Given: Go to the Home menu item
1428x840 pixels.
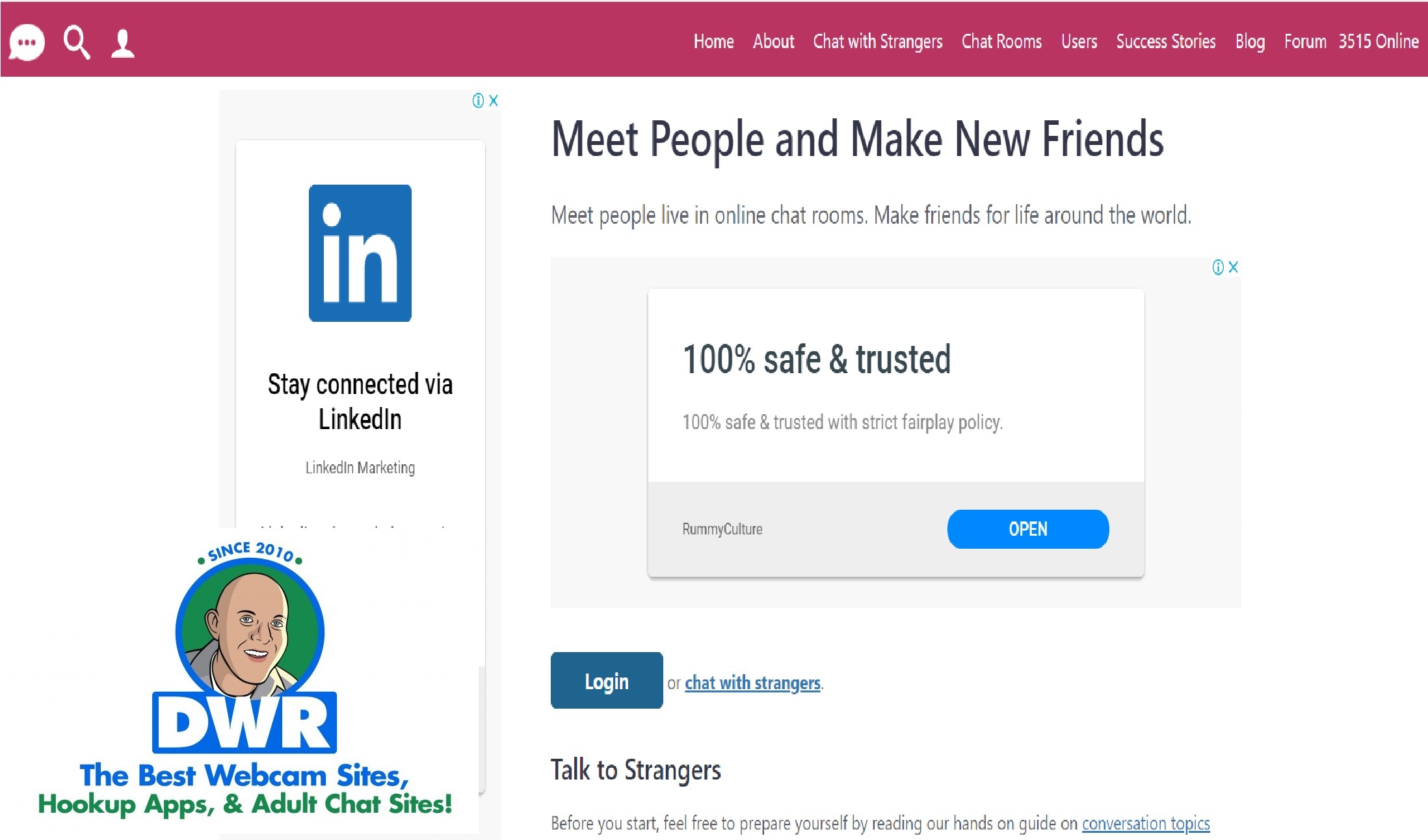Looking at the screenshot, I should point(713,42).
